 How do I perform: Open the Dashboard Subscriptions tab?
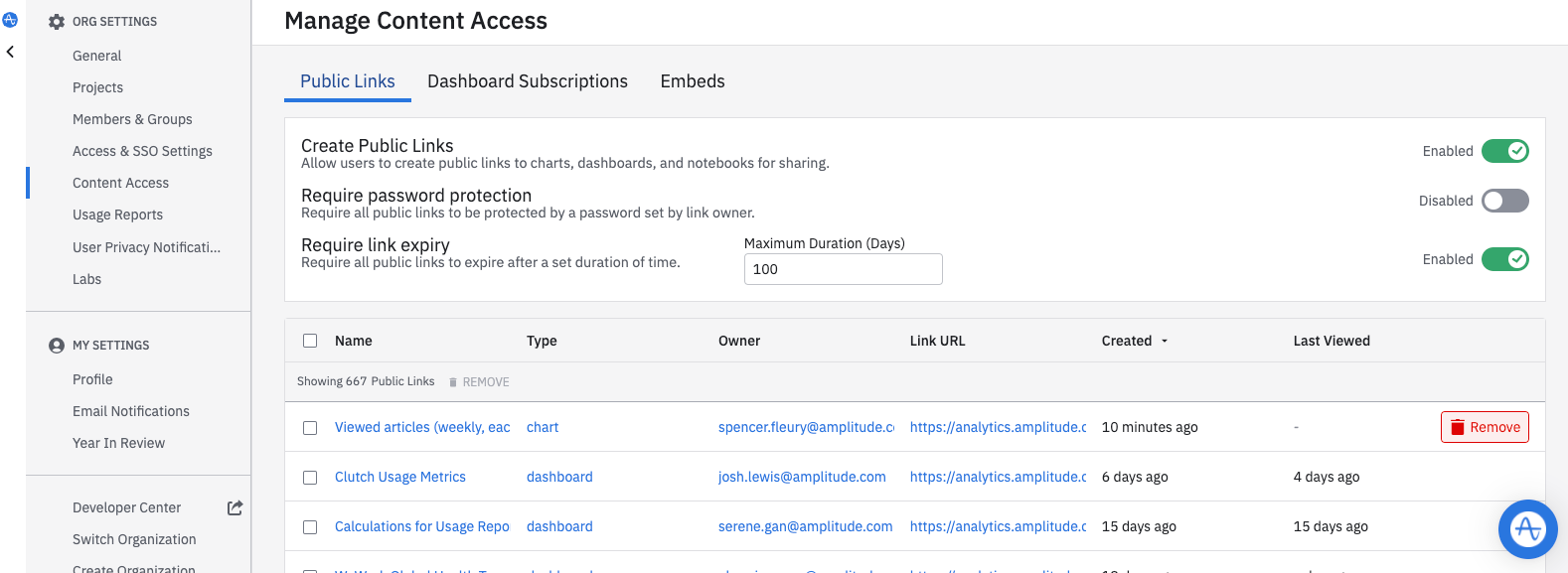click(x=528, y=81)
